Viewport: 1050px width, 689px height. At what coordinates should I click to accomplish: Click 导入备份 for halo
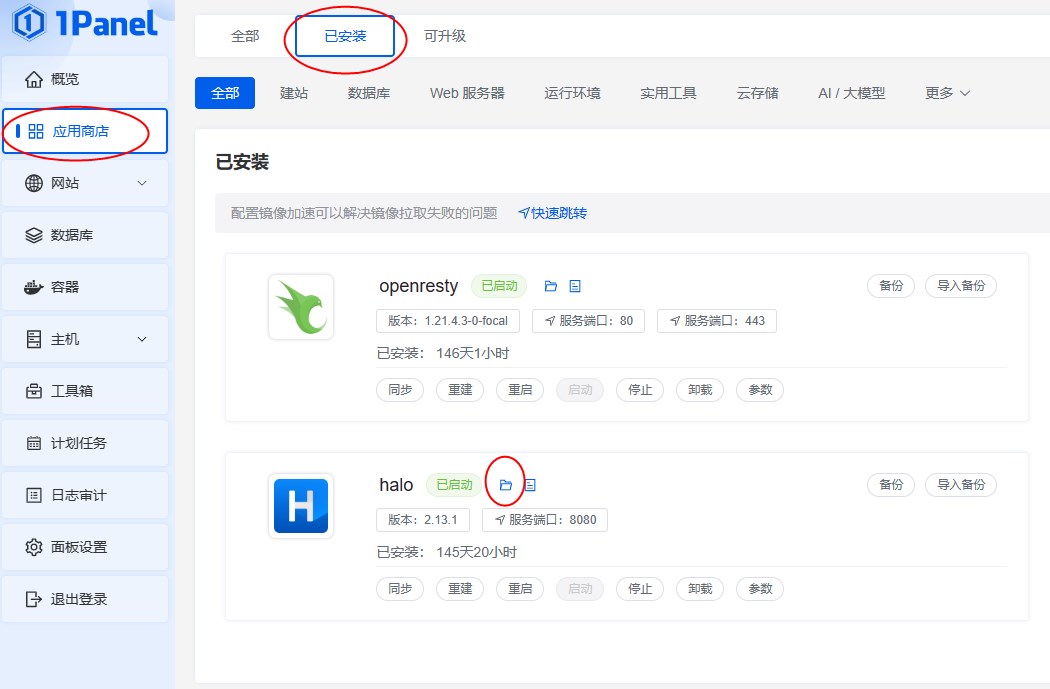click(x=961, y=485)
